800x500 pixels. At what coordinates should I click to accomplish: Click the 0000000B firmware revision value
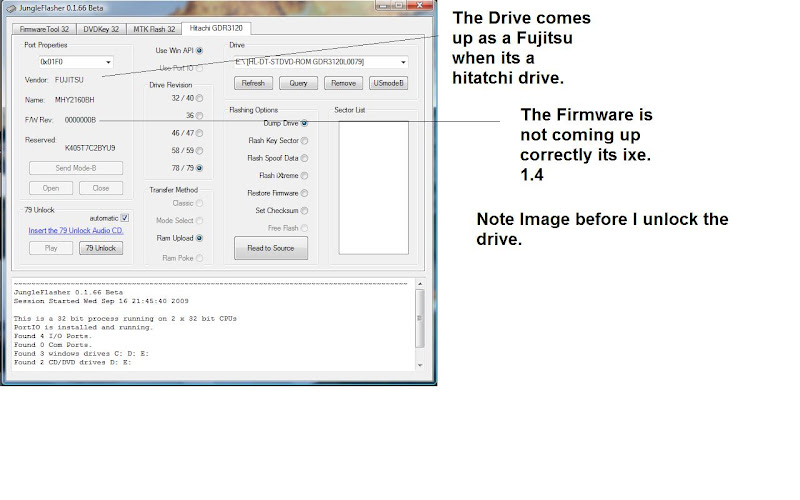point(80,120)
